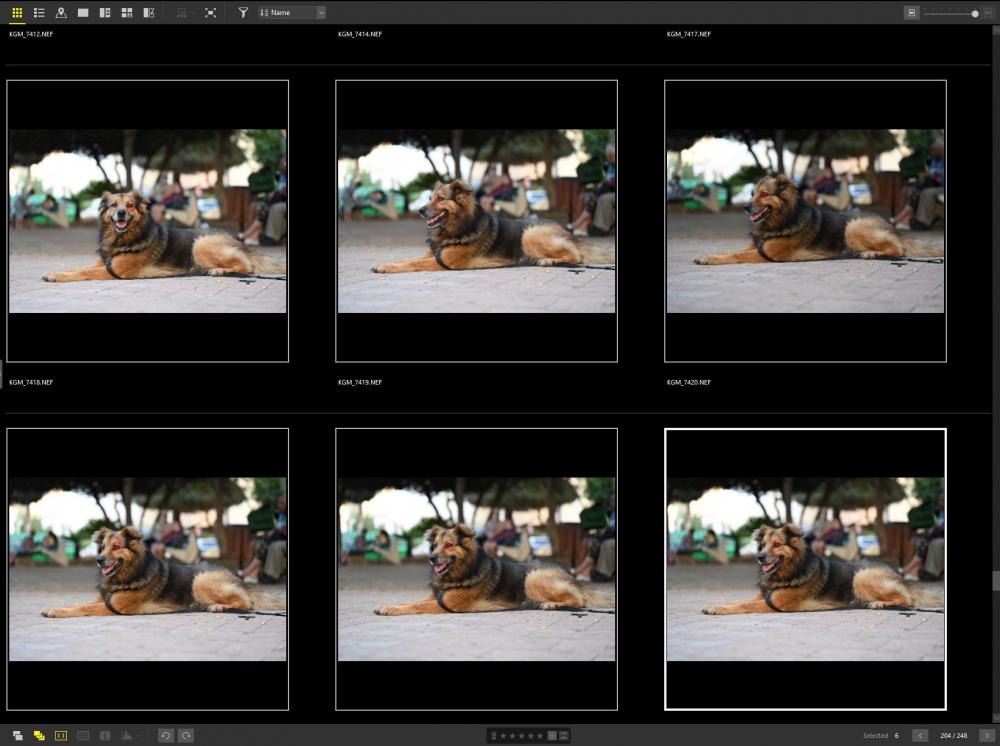
Task: Click the KGM_7419.NEF file name label
Action: coord(360,383)
